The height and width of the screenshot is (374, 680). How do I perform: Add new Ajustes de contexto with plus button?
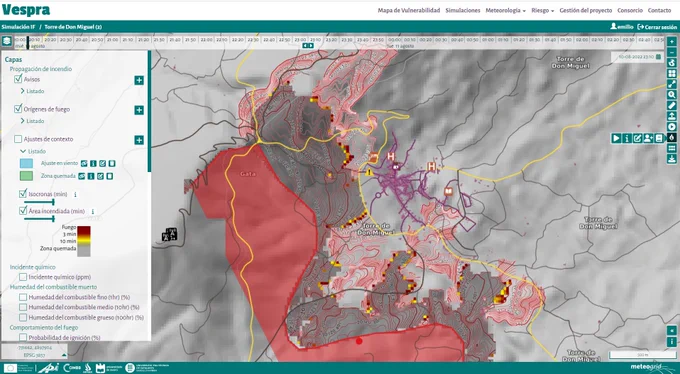(x=139, y=140)
